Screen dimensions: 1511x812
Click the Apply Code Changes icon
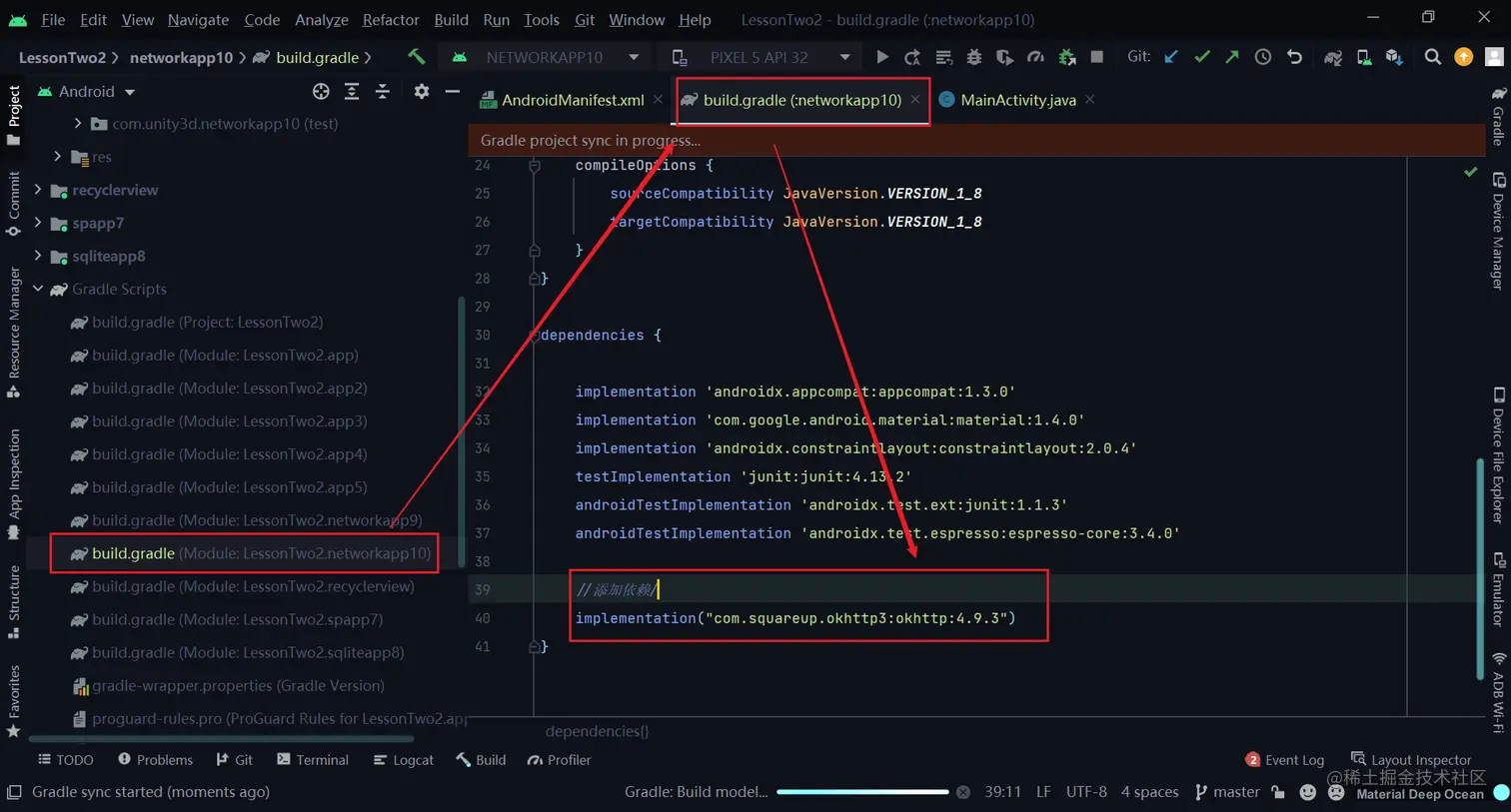point(943,57)
